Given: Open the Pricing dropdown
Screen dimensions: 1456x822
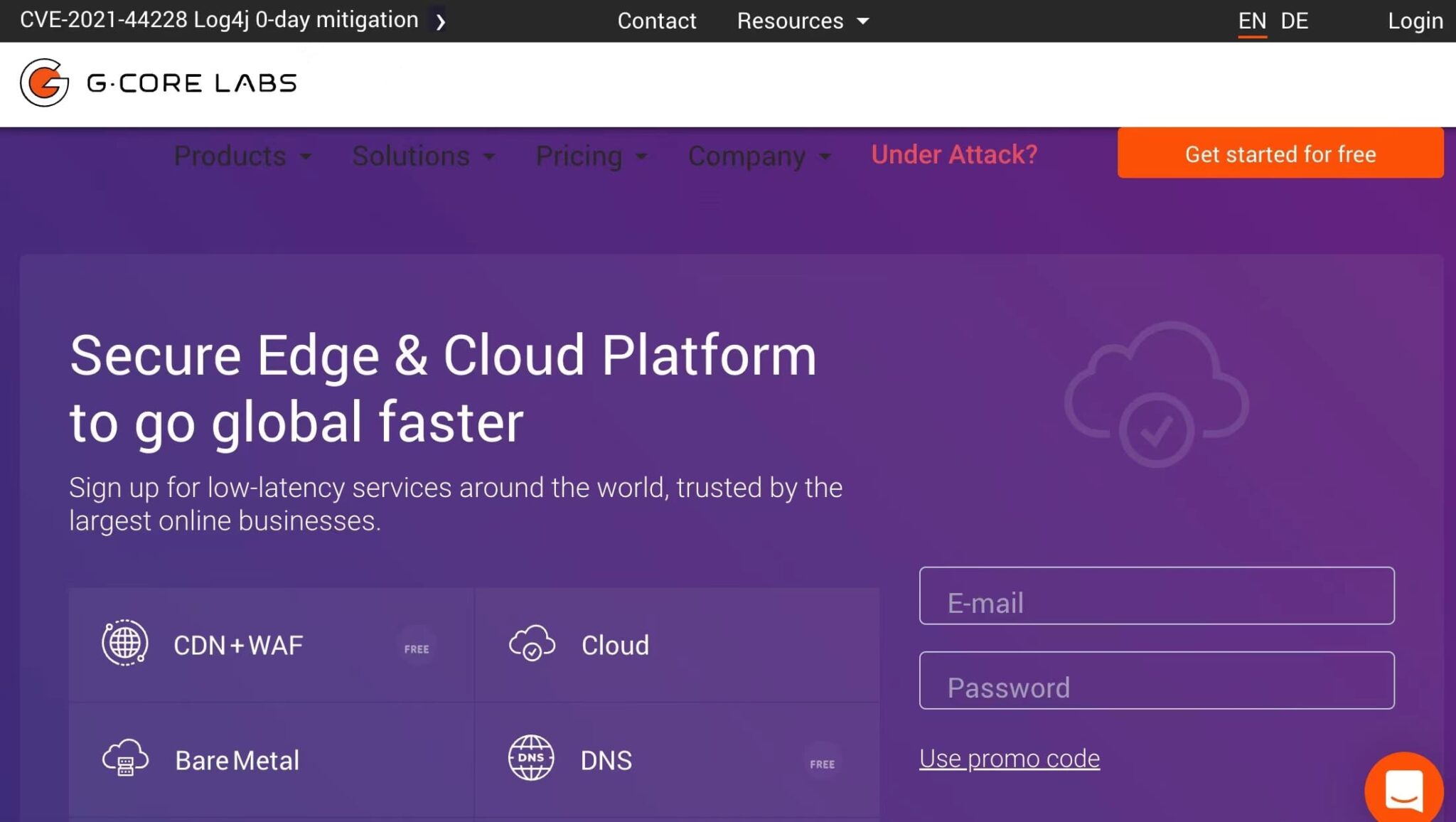Looking at the screenshot, I should coord(591,155).
